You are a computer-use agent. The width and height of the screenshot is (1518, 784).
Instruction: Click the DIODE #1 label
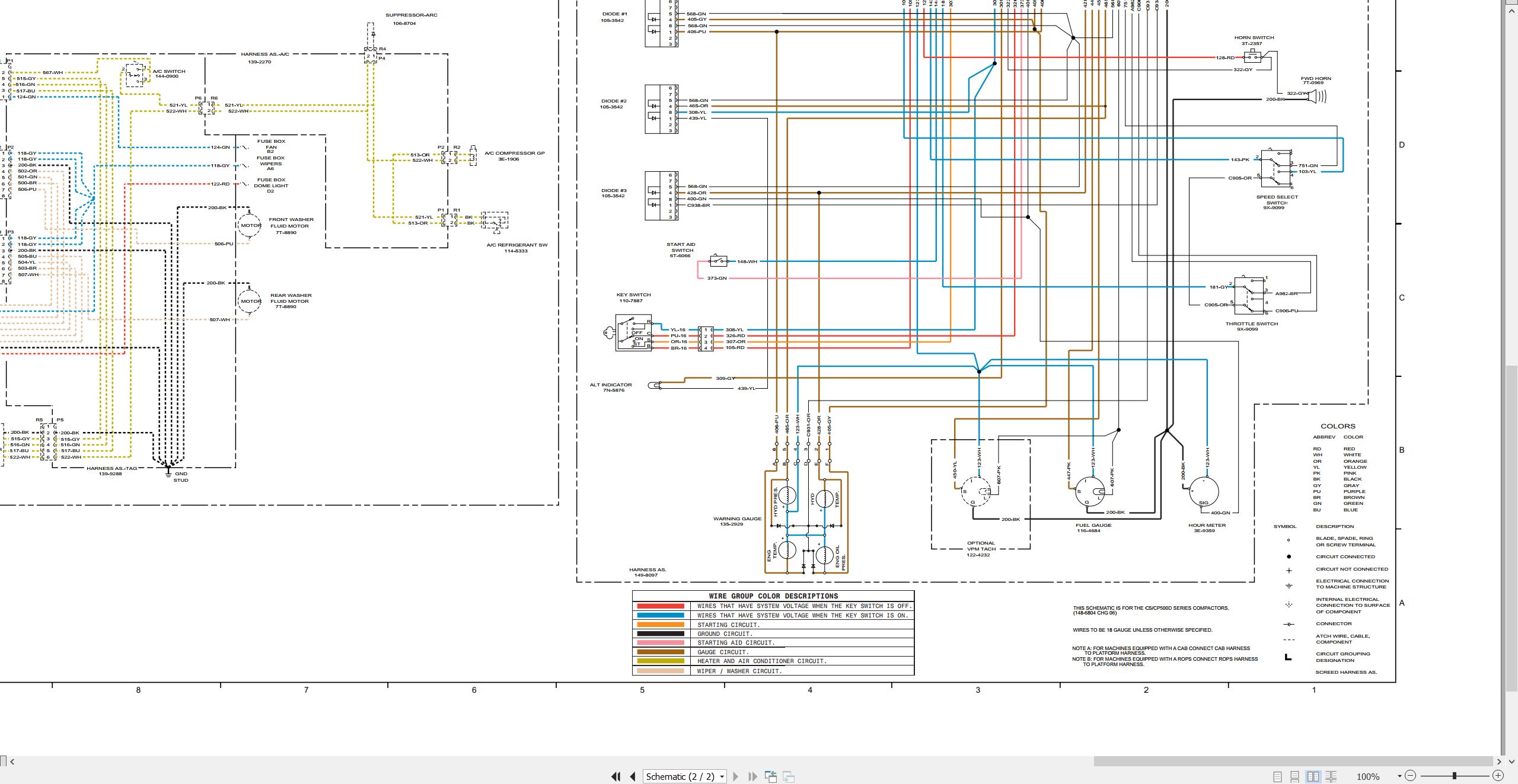click(x=614, y=14)
